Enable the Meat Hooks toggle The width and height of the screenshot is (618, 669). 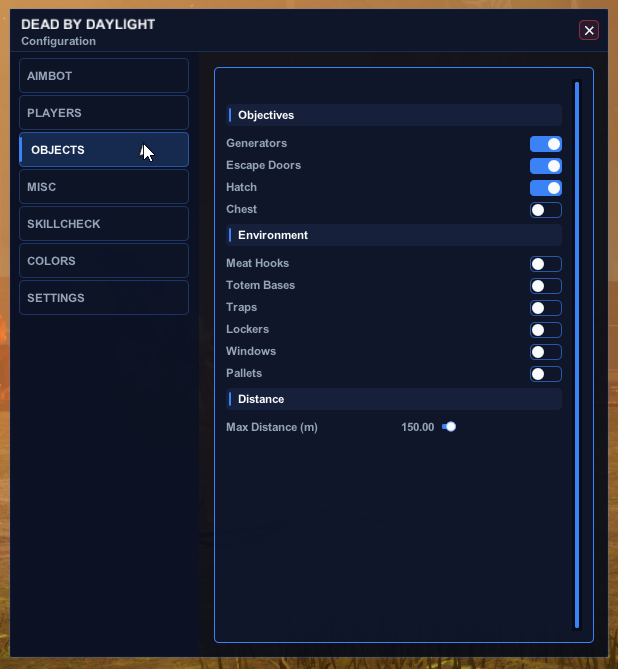545,264
